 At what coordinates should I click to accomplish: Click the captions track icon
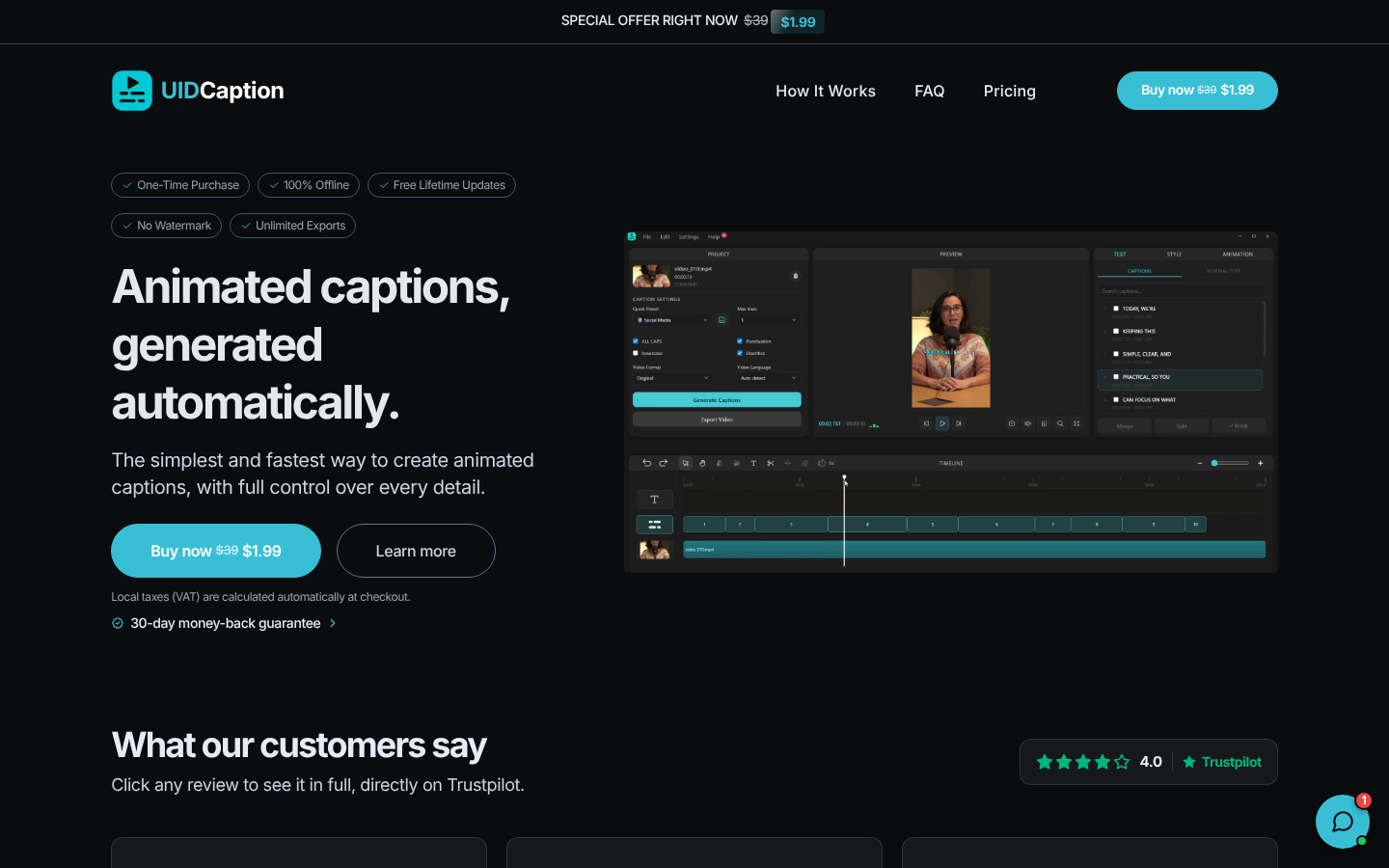pos(654,525)
